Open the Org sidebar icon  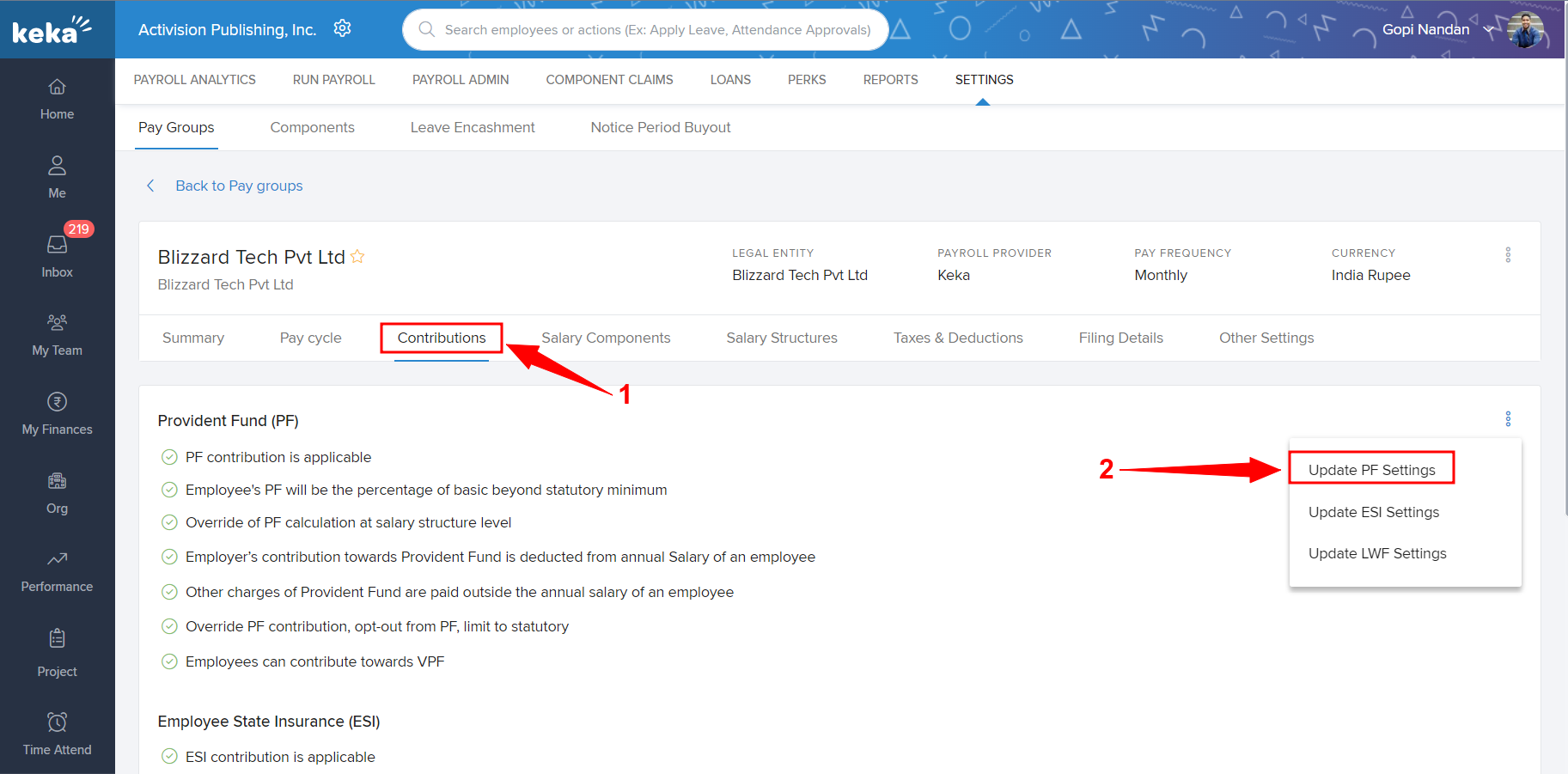tap(57, 481)
